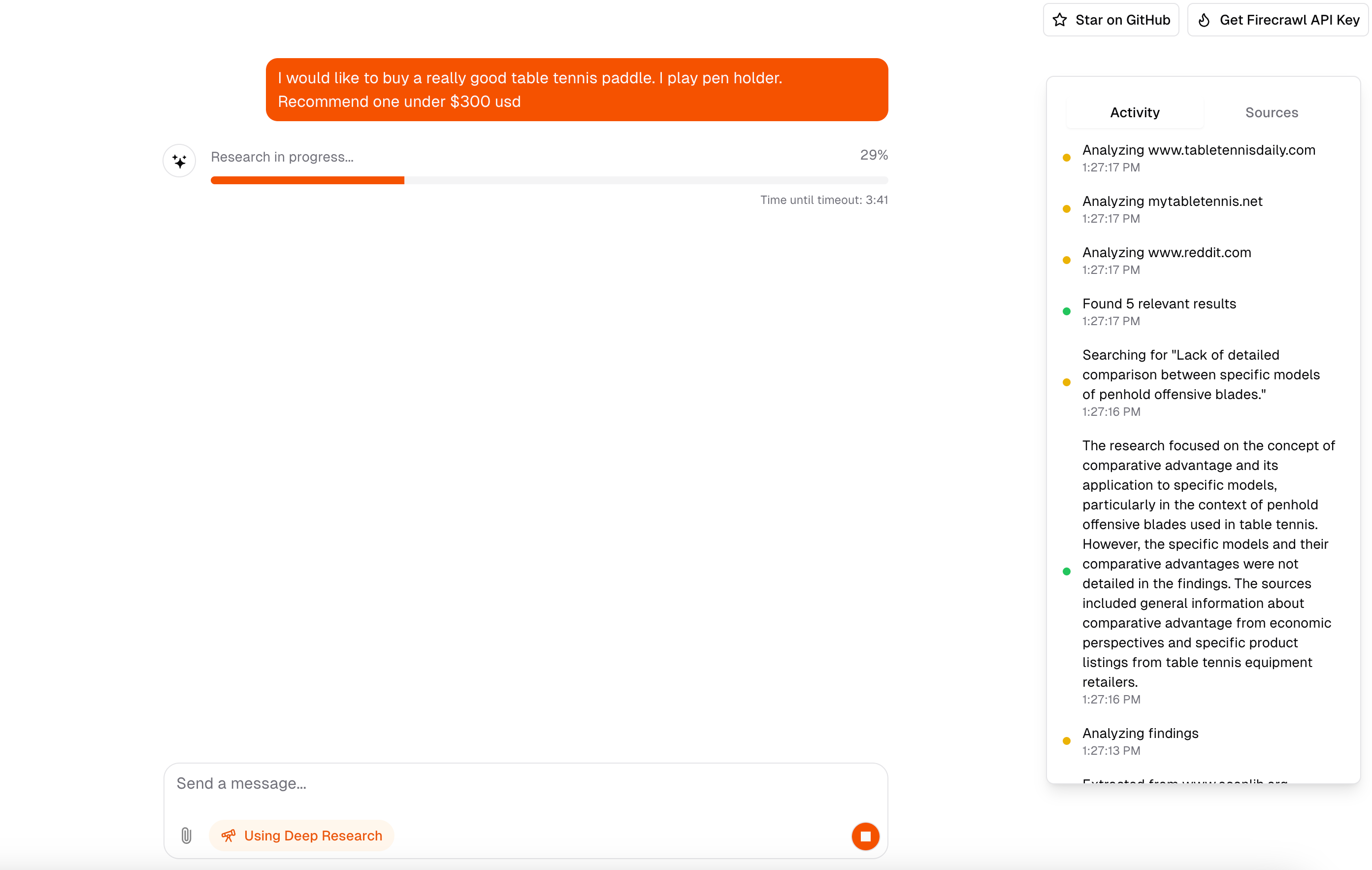Viewport: 1372px width, 870px height.
Task: Click the Analyzing mytabletennis.net activity entry
Action: (x=1172, y=201)
